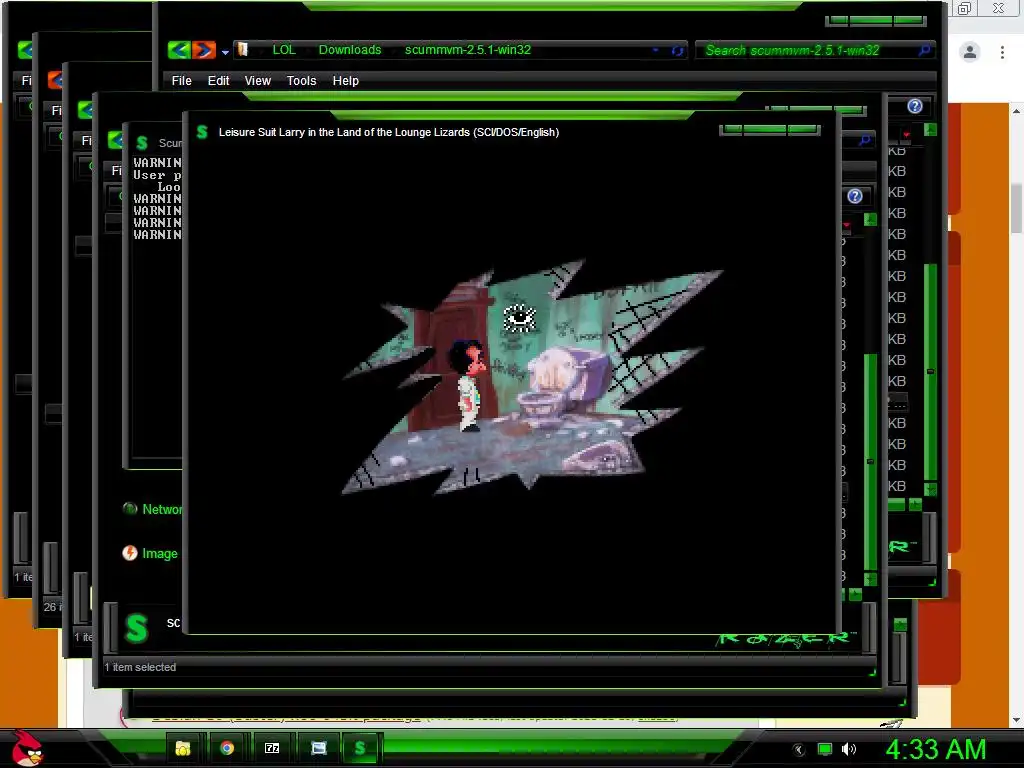Open the Tools menu
The image size is (1024, 768).
(301, 80)
